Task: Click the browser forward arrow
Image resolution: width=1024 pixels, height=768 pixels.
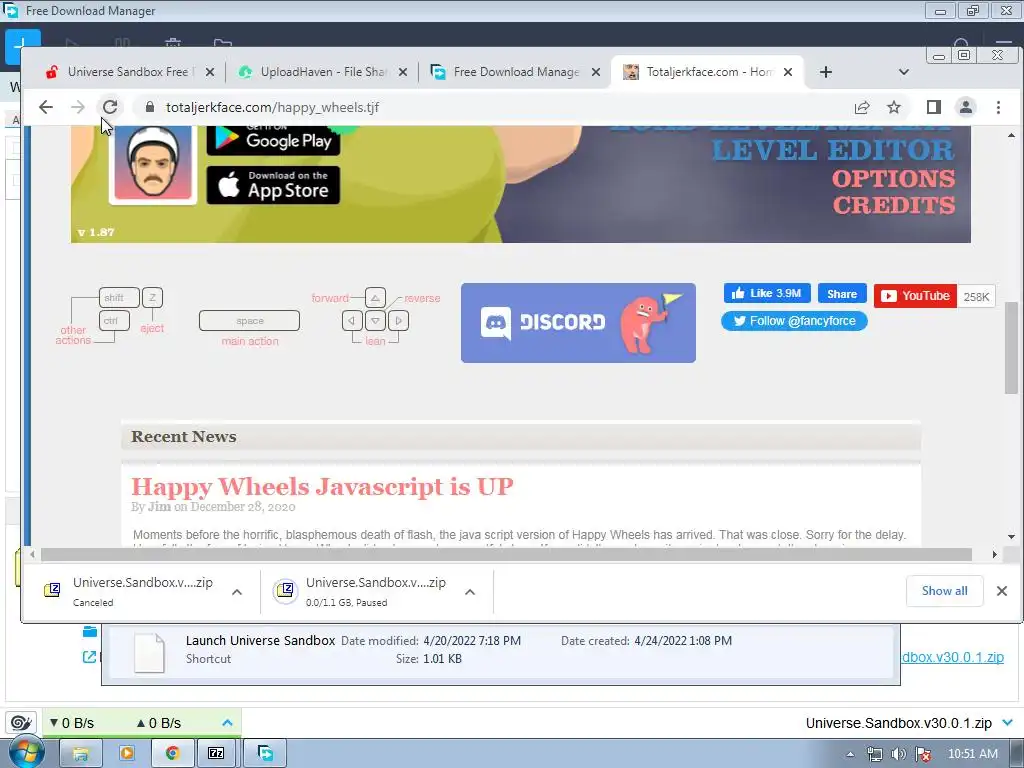Action: coord(78,107)
